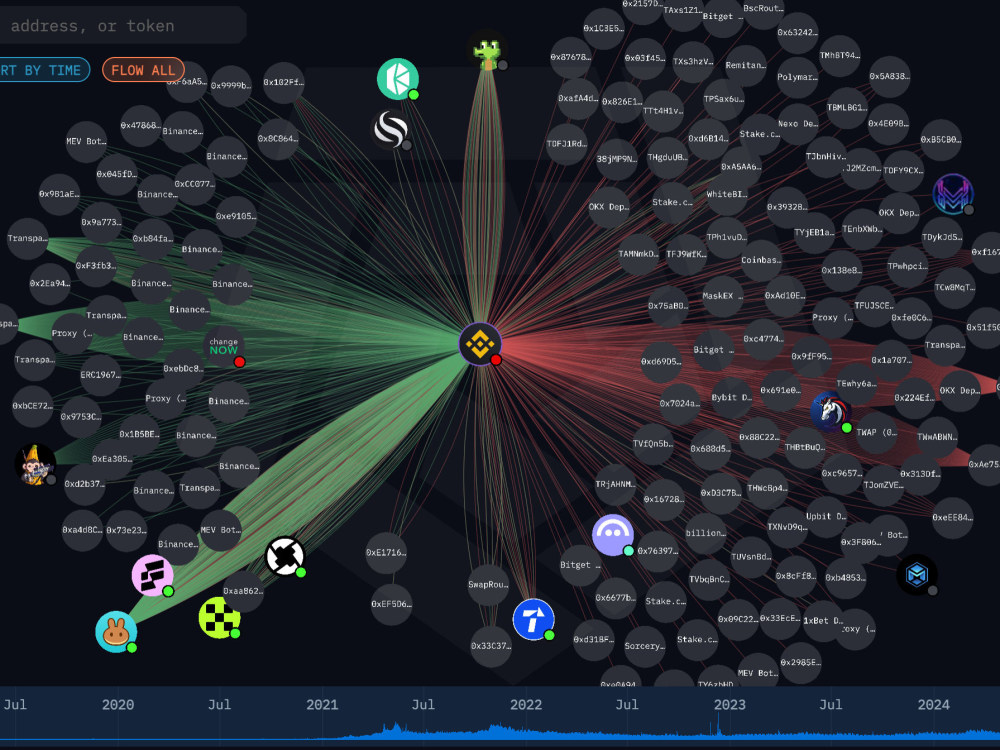Select the 0x1B5BE.. node
1000x750 pixels.
point(140,434)
